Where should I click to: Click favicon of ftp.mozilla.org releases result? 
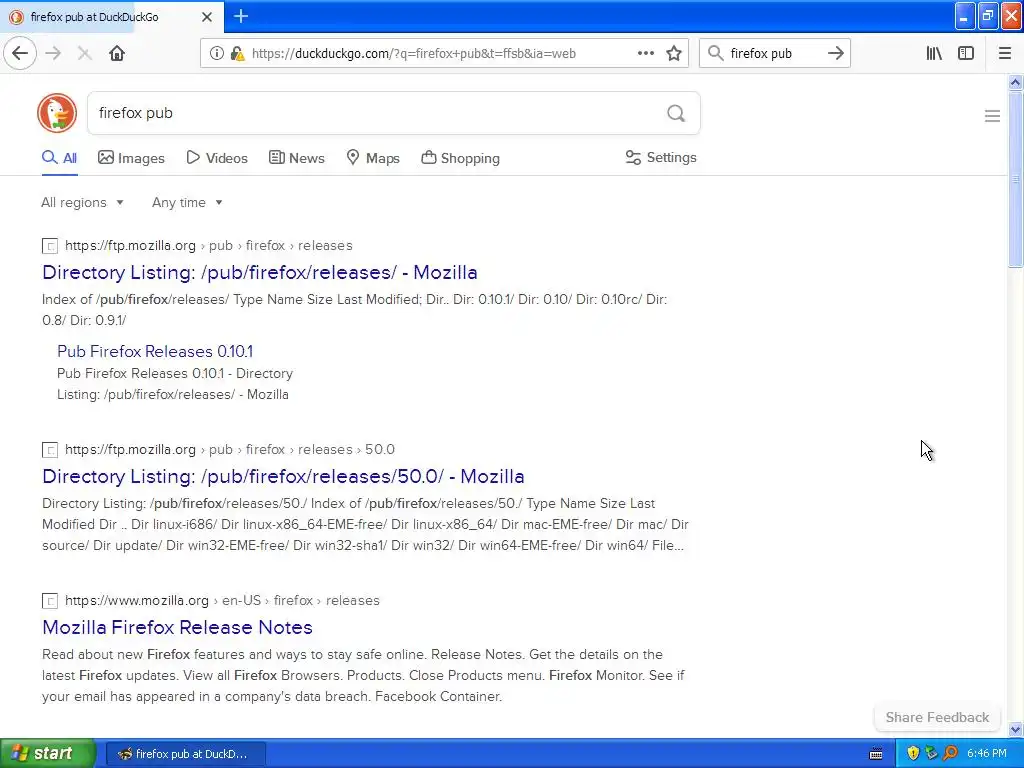coord(50,246)
